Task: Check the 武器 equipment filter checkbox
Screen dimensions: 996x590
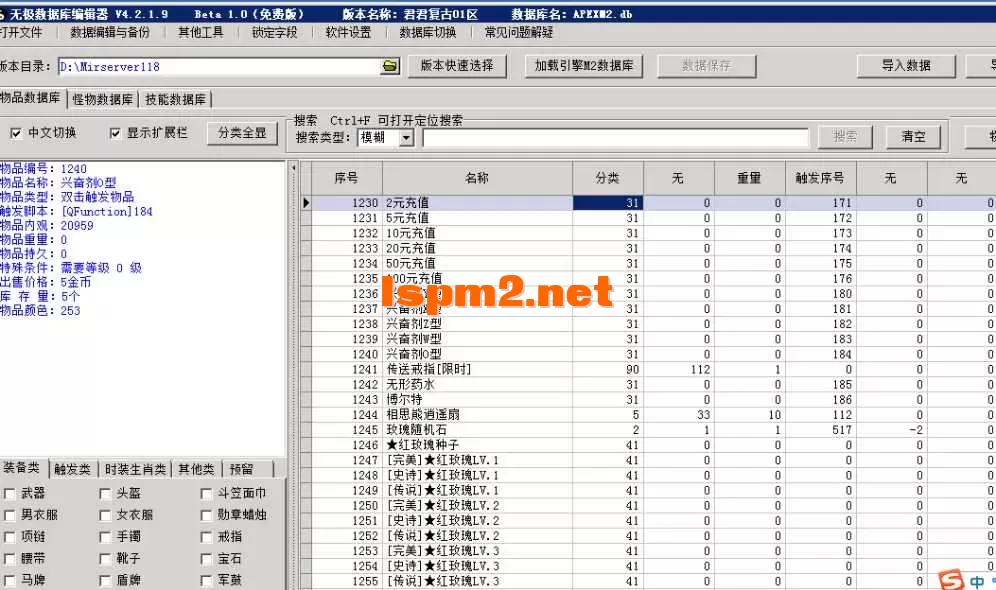Action: tap(10, 493)
